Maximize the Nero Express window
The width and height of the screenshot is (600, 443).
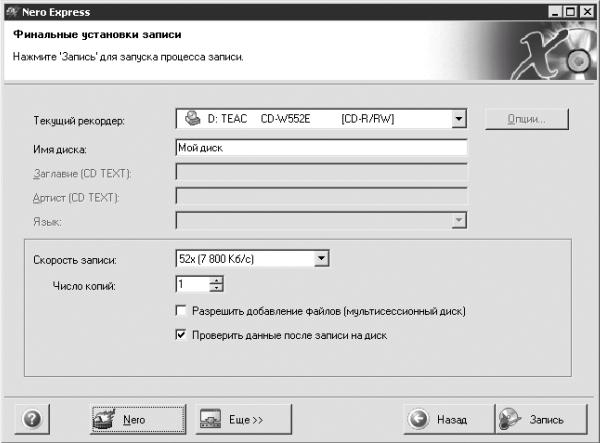pyautogui.click(x=570, y=12)
